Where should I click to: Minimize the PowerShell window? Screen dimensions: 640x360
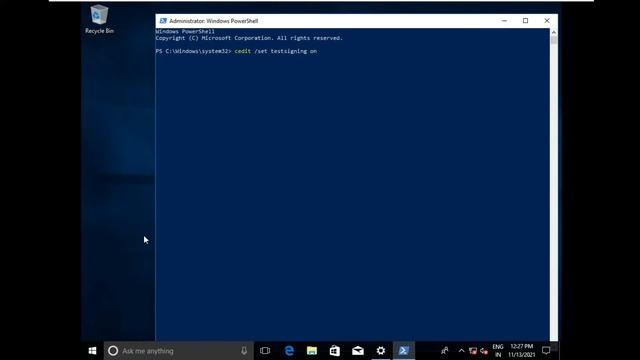click(504, 21)
